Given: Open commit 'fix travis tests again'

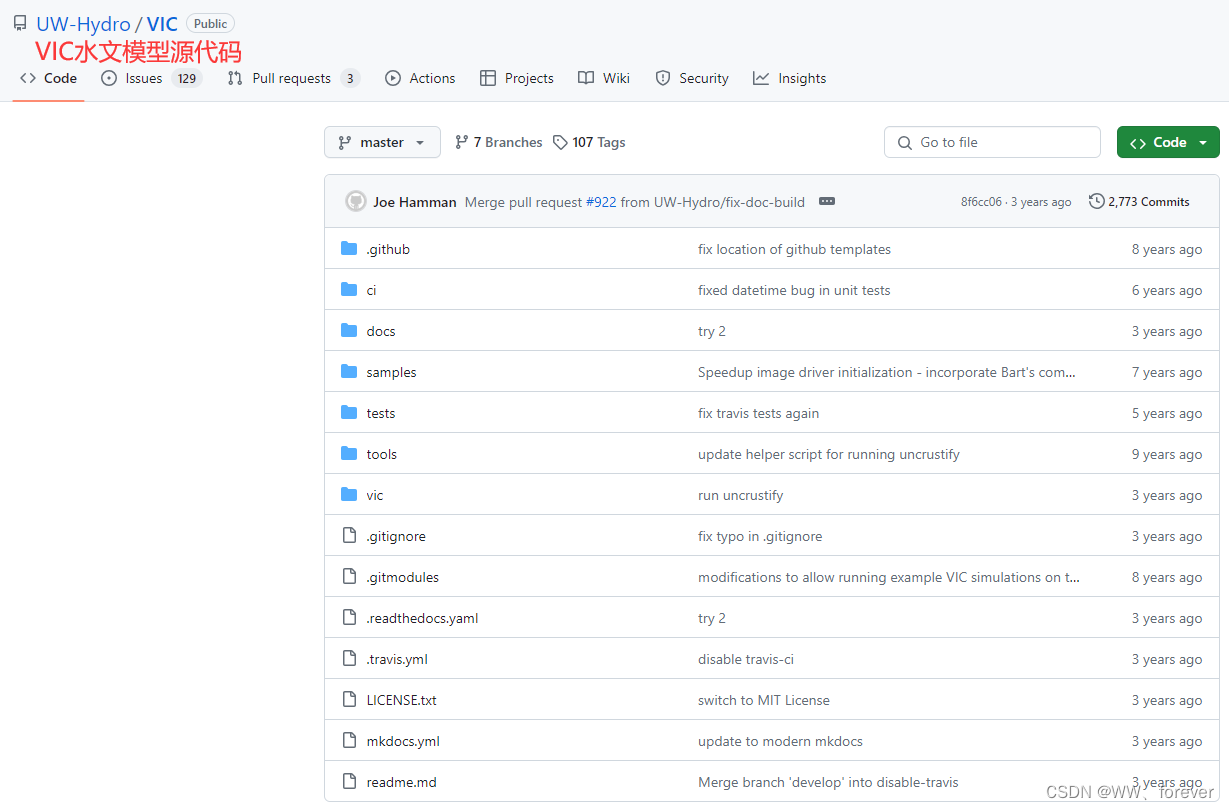Looking at the screenshot, I should (758, 413).
